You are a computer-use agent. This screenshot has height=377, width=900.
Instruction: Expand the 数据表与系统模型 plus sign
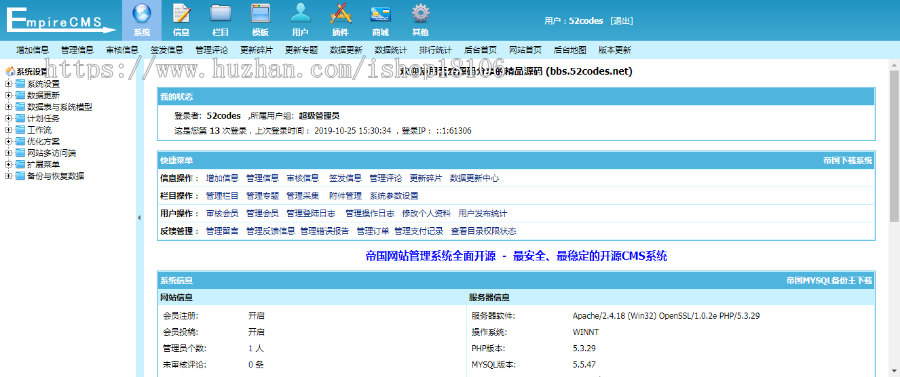tap(9, 107)
